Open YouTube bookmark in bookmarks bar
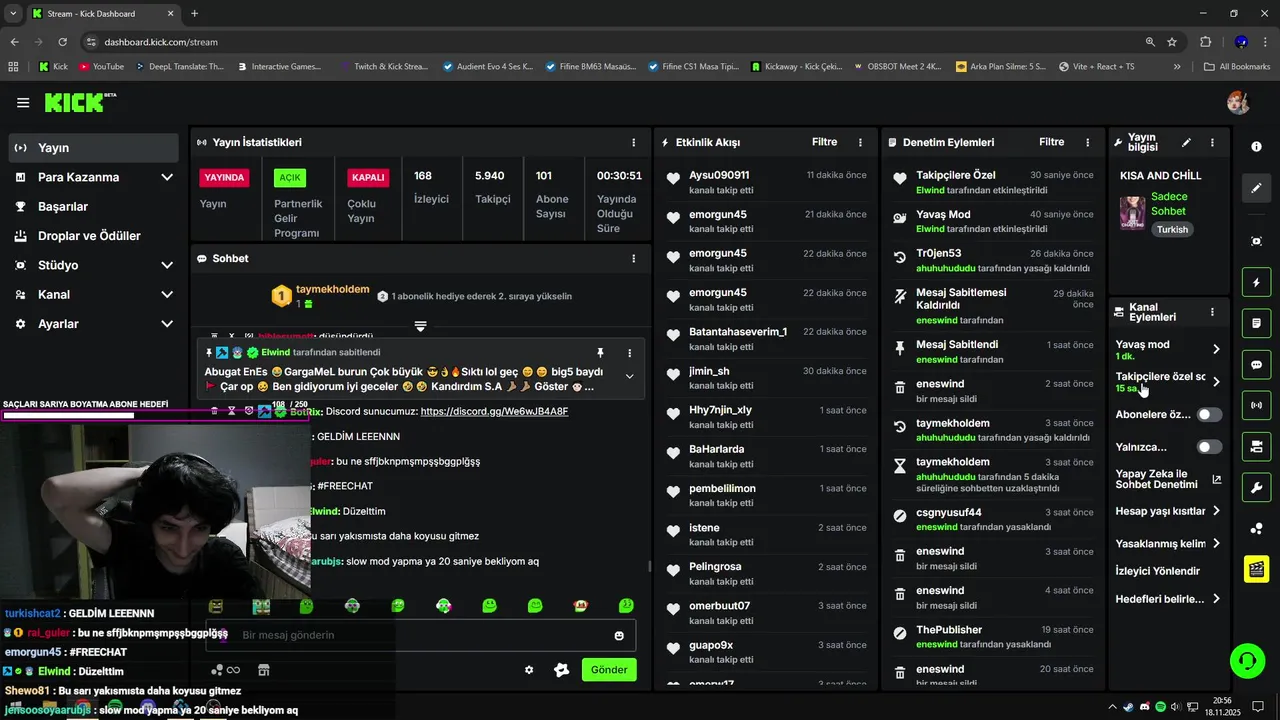The image size is (1280, 720). pos(100,67)
